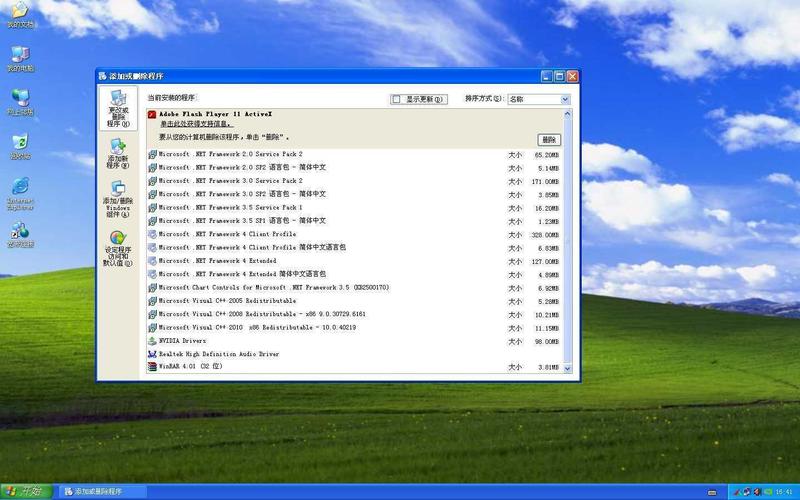800x500 pixels.
Task: Open 添加/删除 Windows 组件 sidebar icon
Action: coord(118,198)
